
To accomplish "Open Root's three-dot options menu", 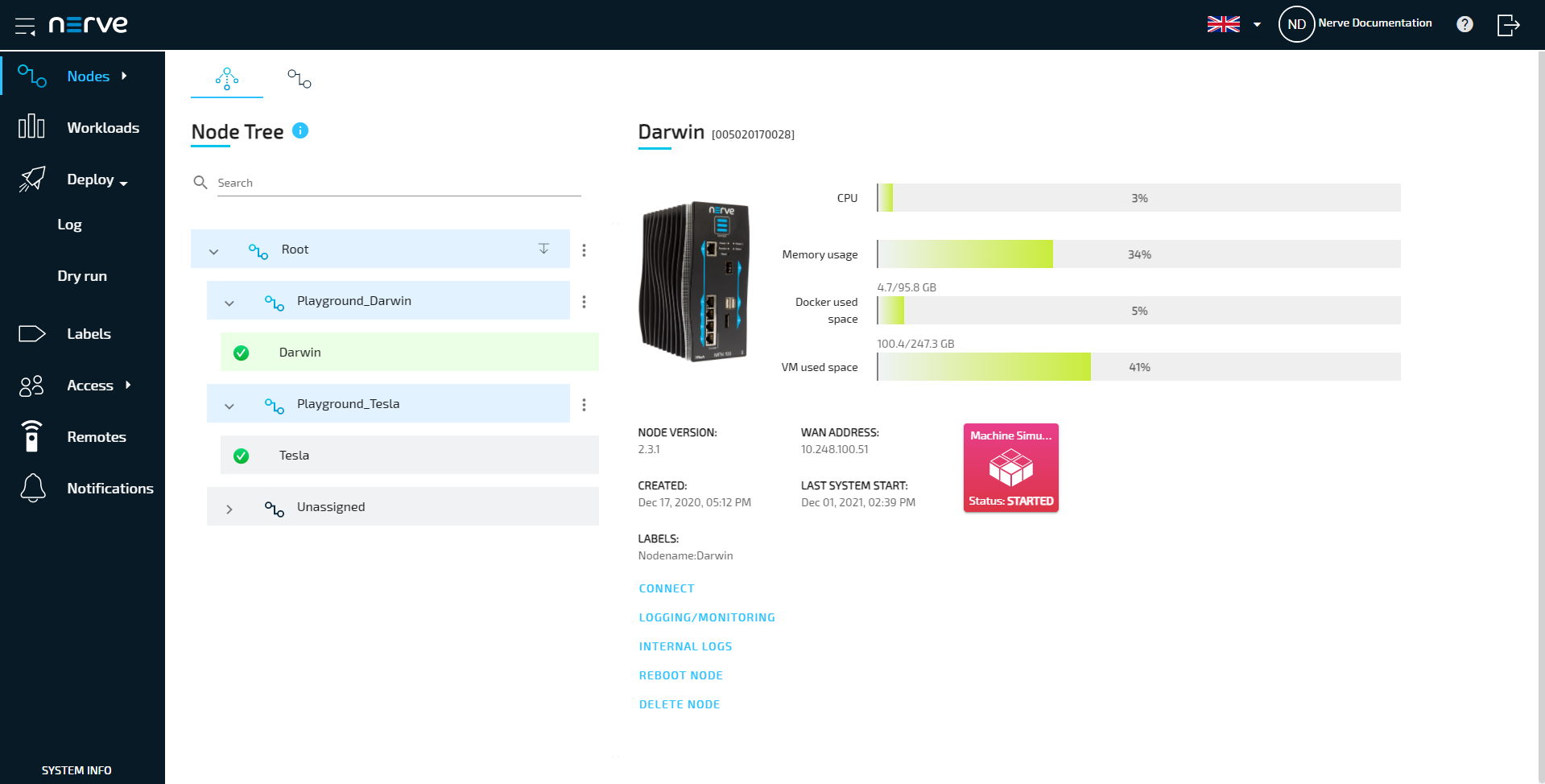I will [584, 250].
